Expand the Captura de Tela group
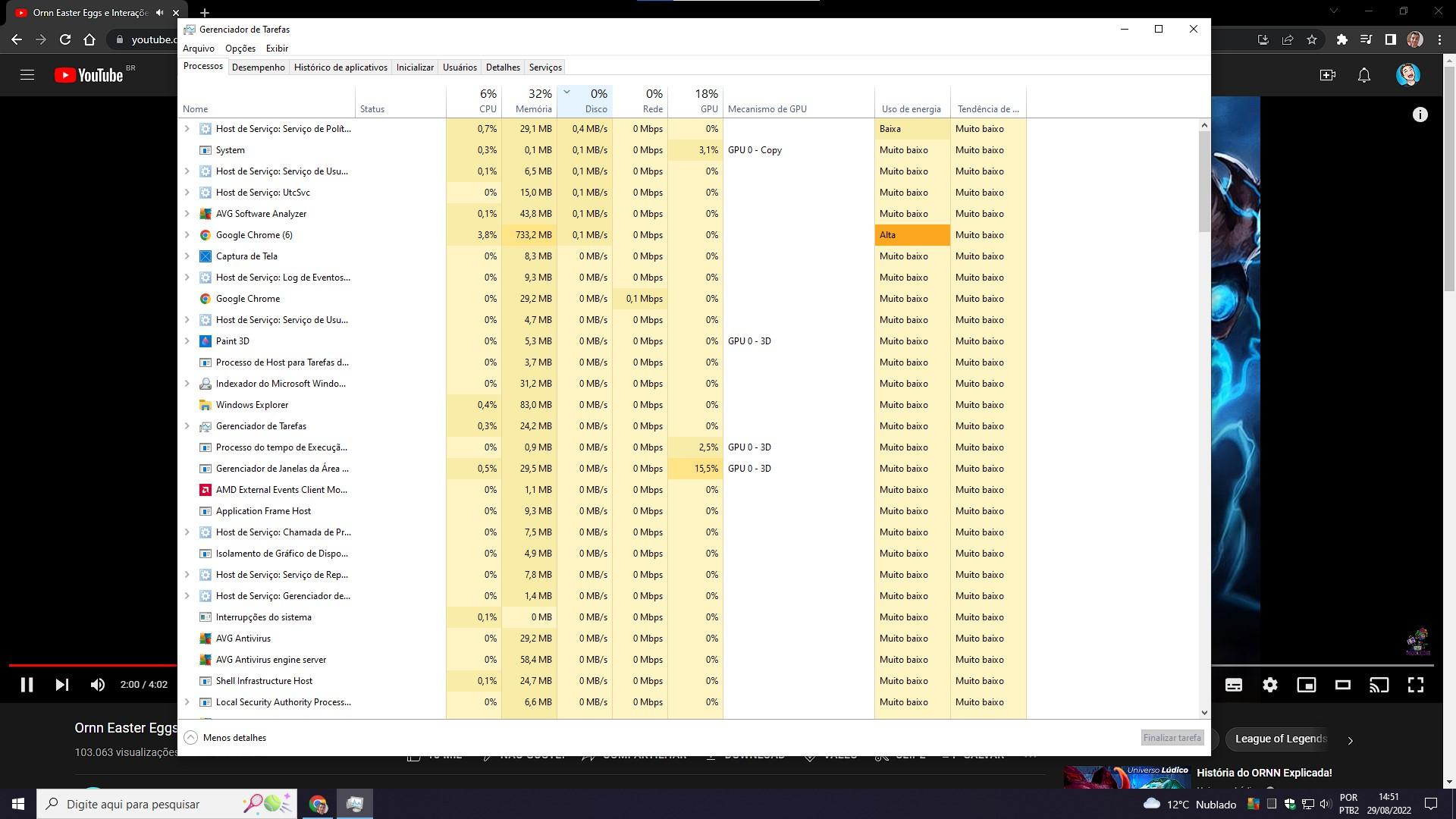 pyautogui.click(x=187, y=256)
